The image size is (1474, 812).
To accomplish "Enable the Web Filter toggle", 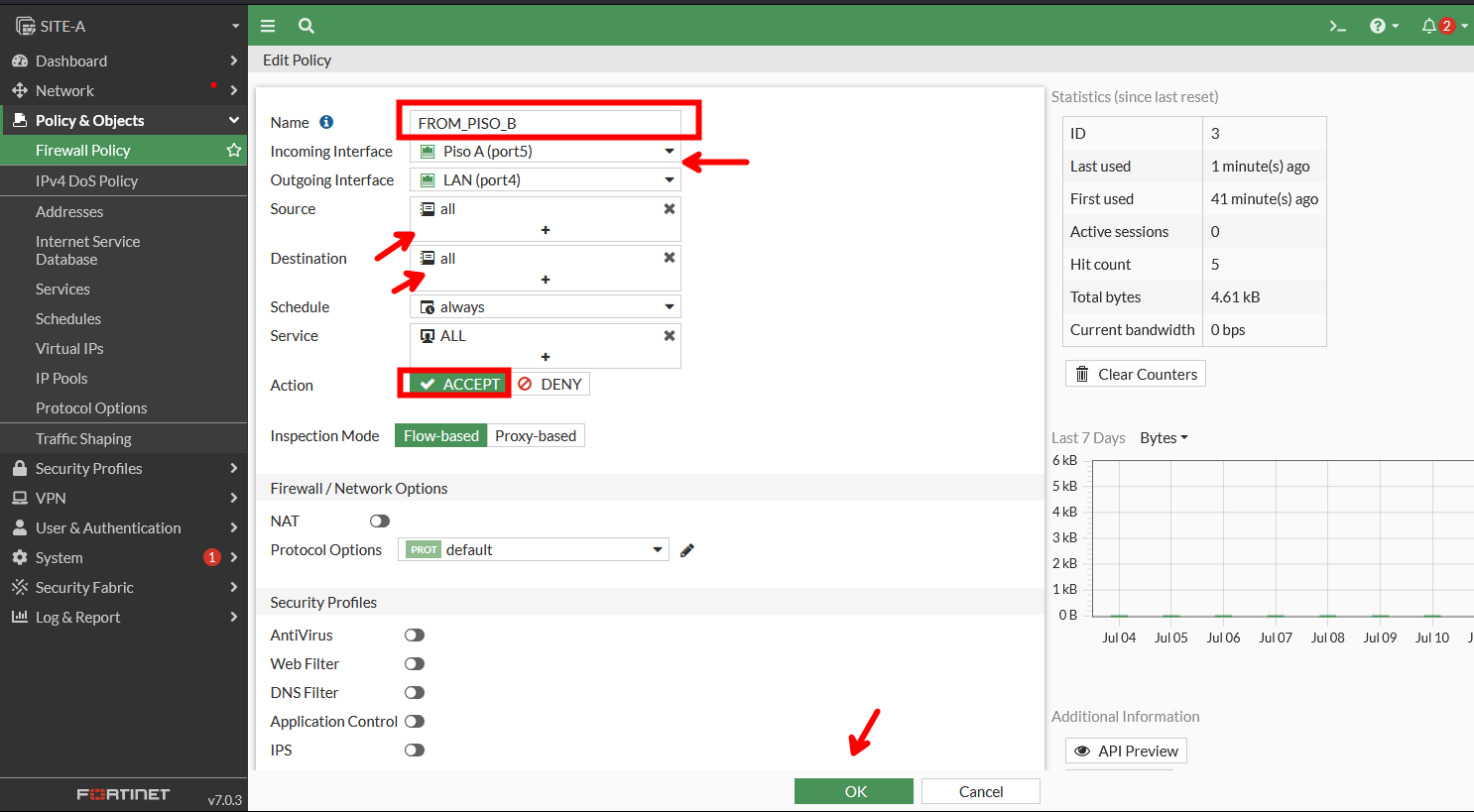I will [415, 664].
